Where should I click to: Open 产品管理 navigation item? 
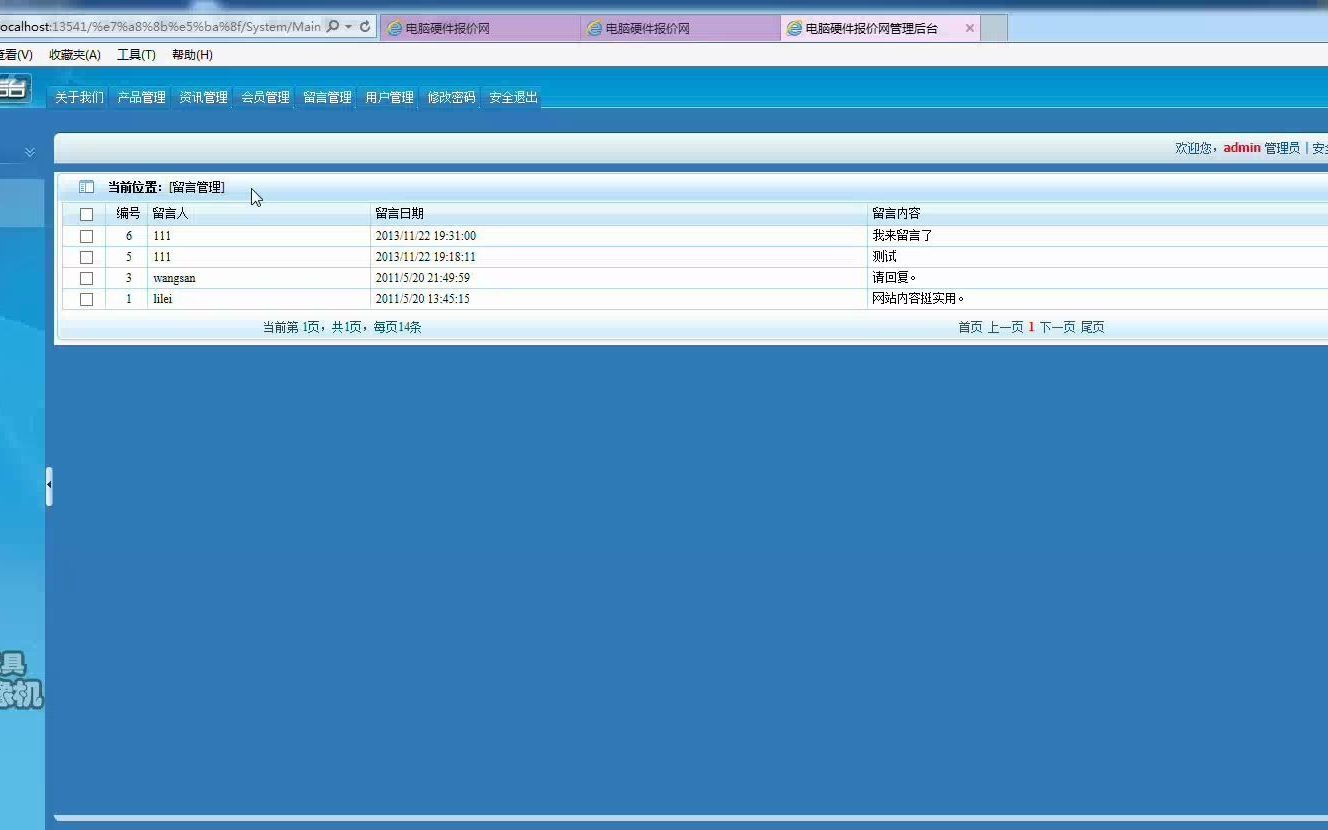(x=141, y=97)
